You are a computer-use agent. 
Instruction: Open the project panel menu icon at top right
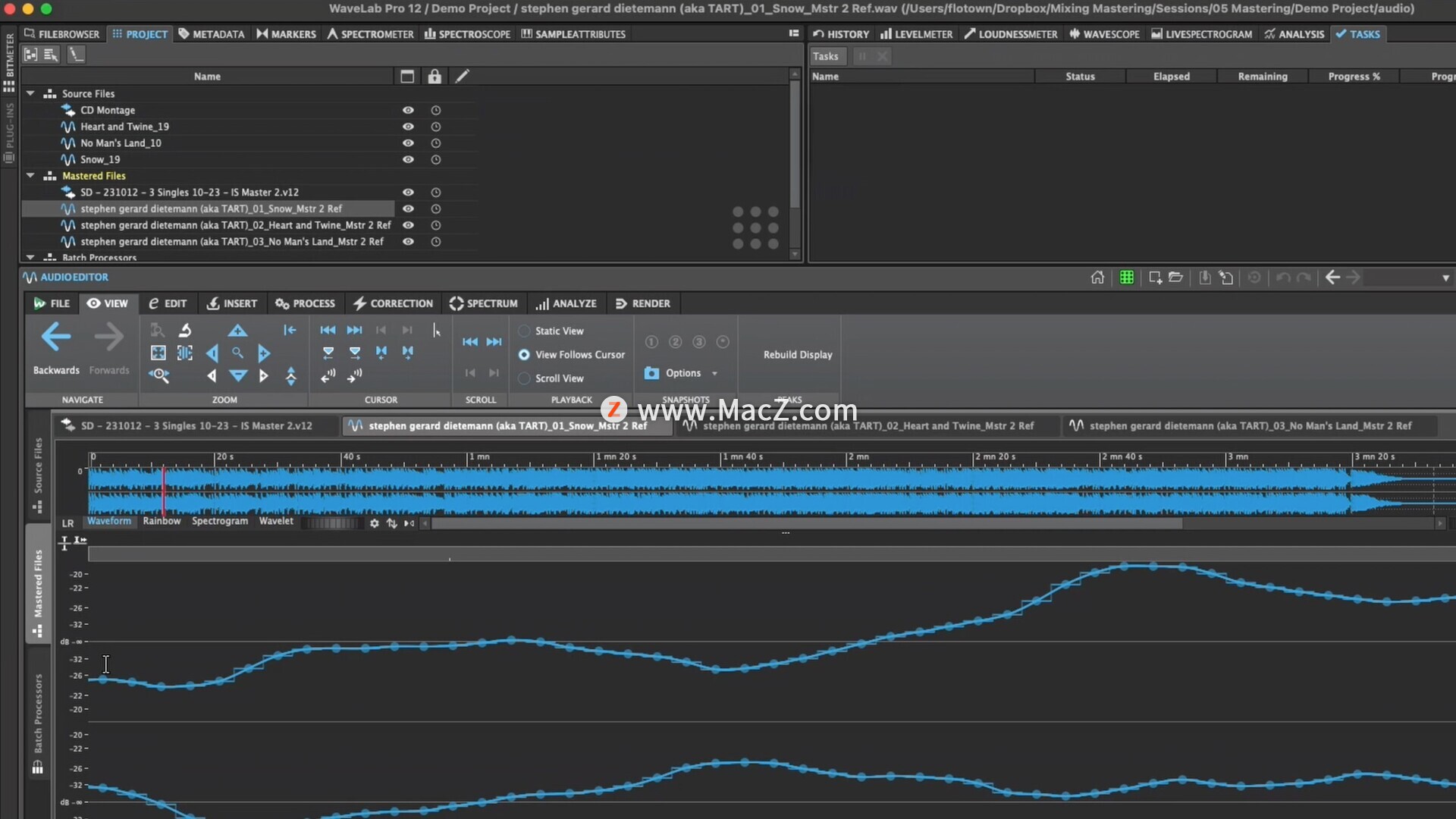click(x=794, y=33)
